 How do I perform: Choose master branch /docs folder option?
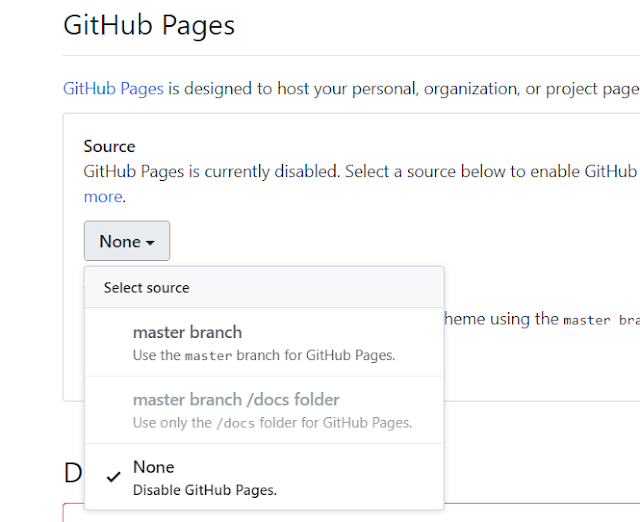coord(264,410)
